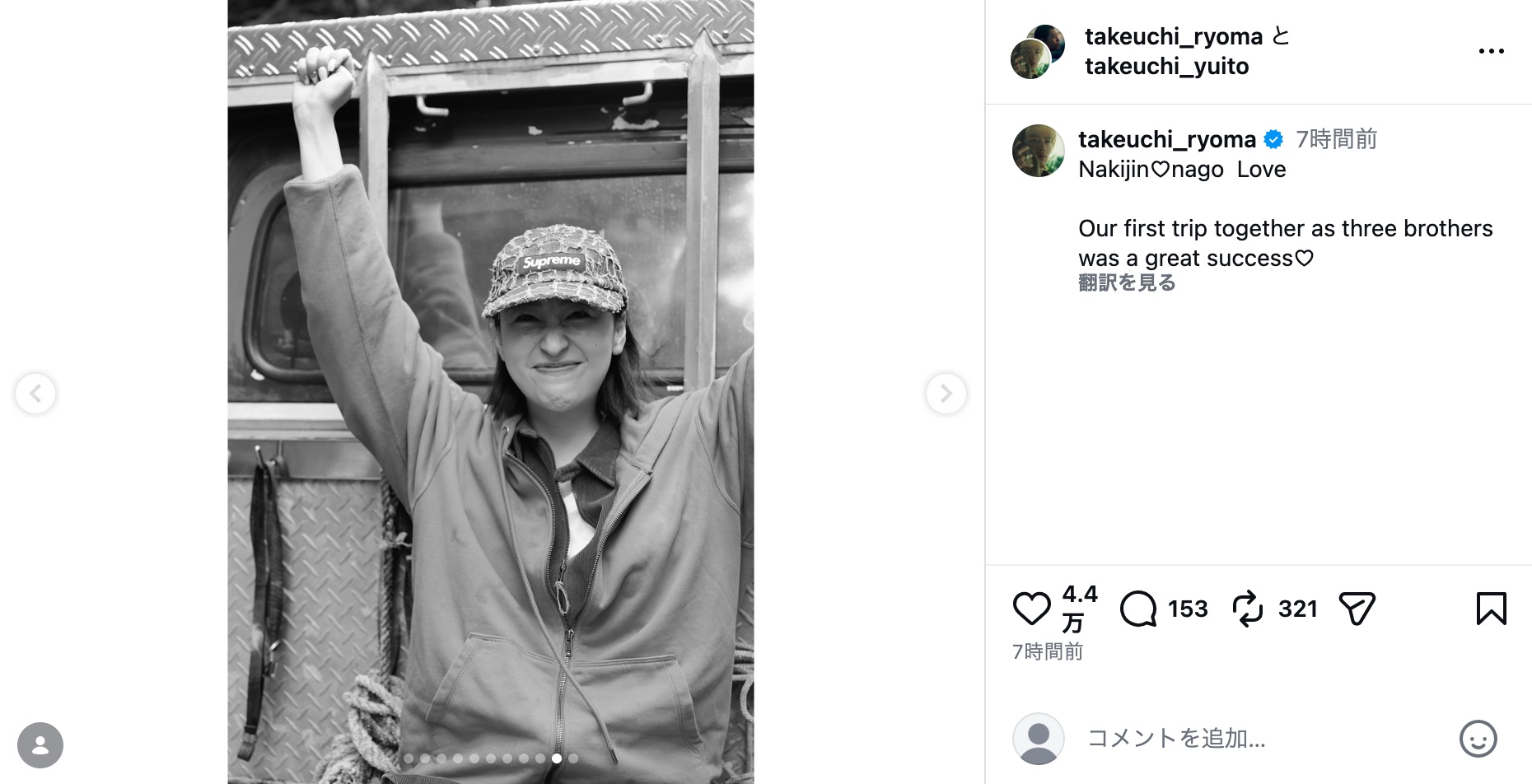Image resolution: width=1532 pixels, height=784 pixels.
Task: Advance carousel with the right arrow
Action: coord(946,394)
